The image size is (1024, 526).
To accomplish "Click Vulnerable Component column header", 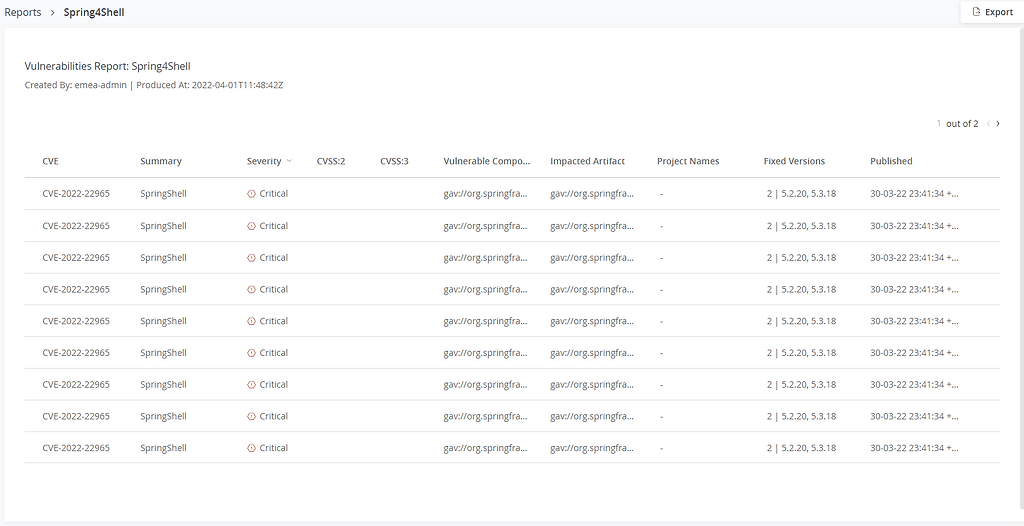I will pyautogui.click(x=486, y=161).
